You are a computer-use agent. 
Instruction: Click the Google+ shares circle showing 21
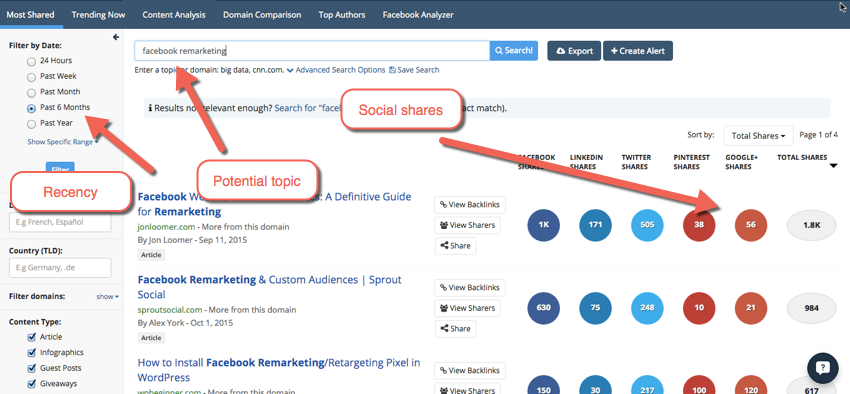pos(751,308)
